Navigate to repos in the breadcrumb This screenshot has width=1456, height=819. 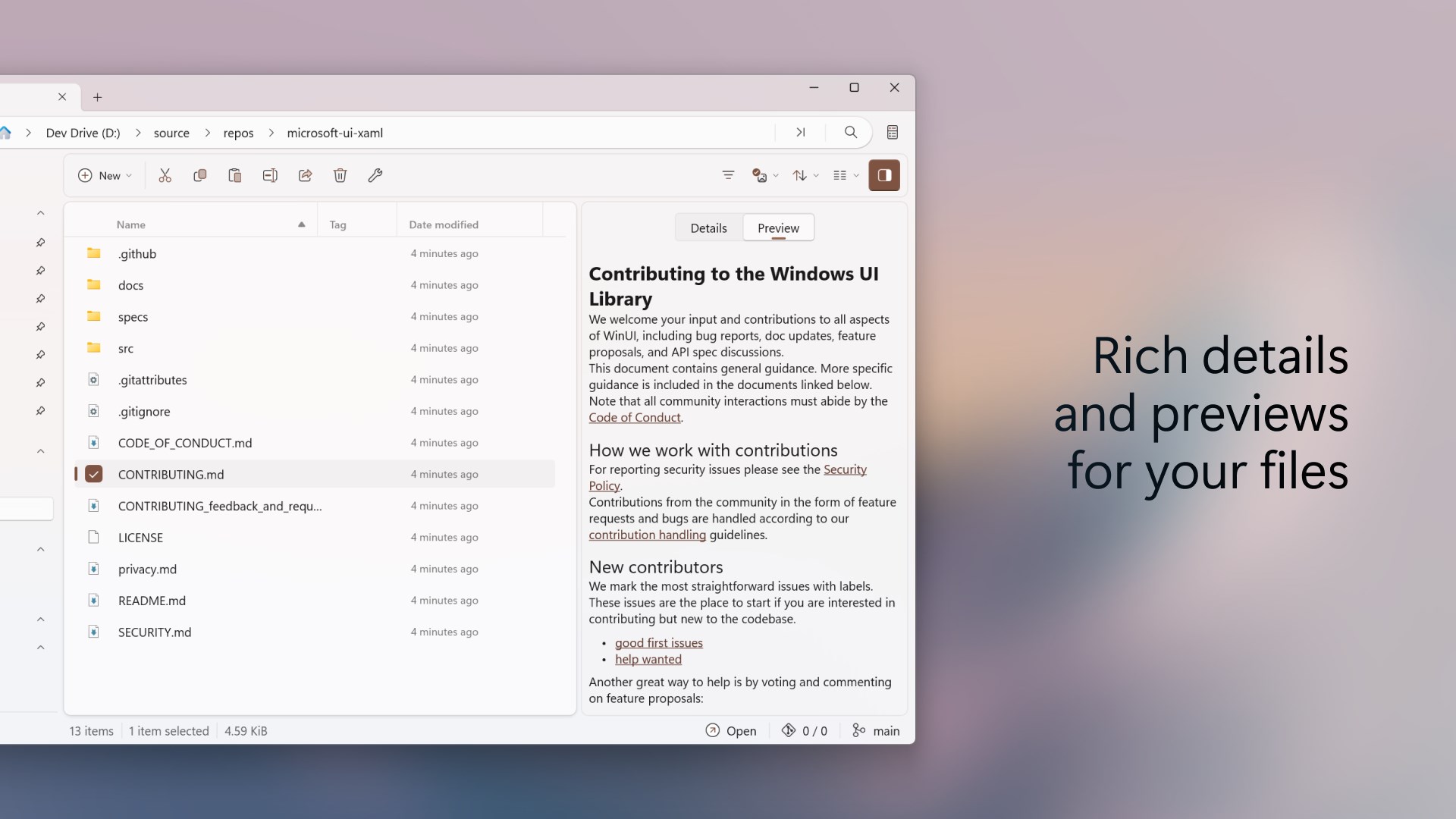click(x=238, y=133)
